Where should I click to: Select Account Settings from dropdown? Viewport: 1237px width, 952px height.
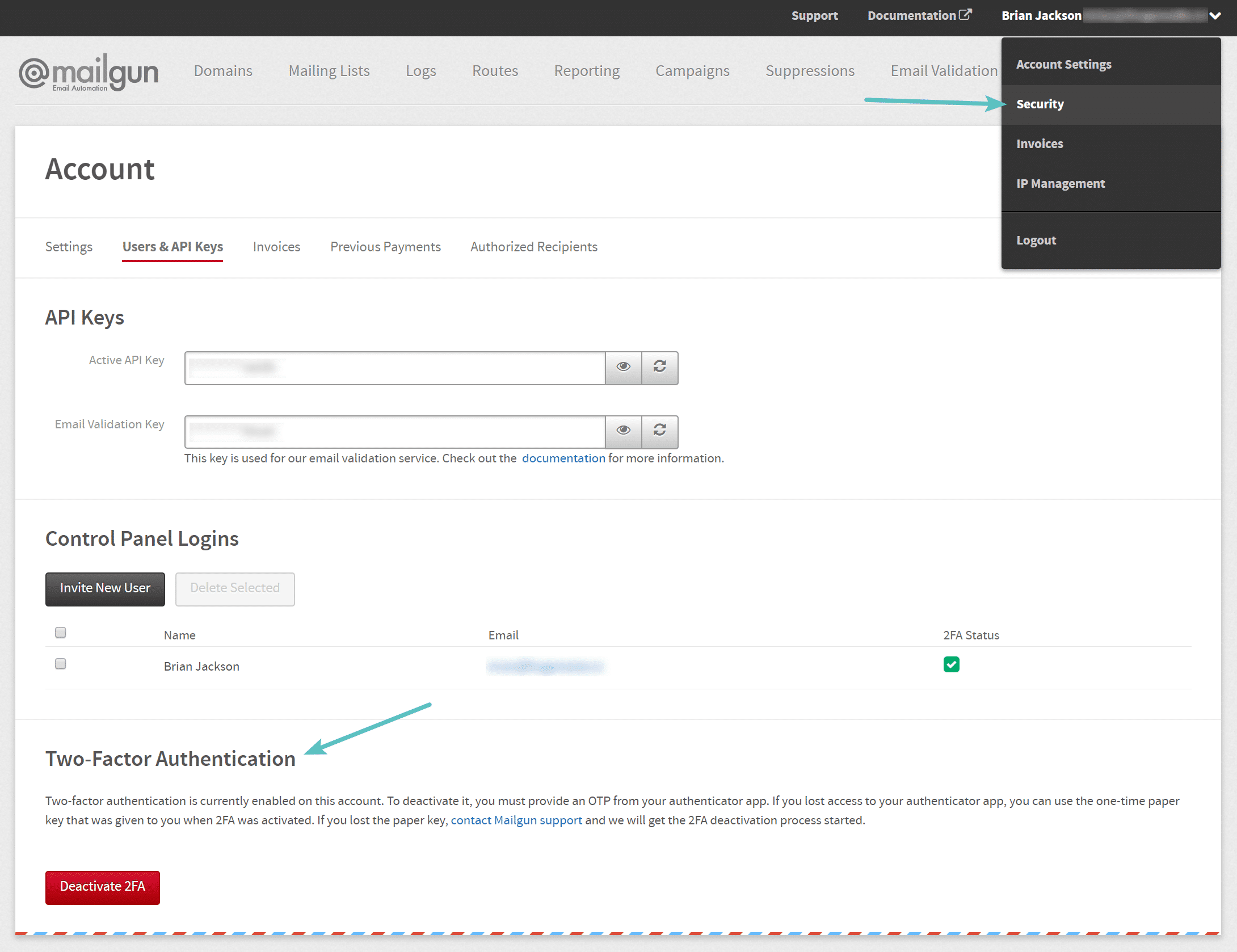point(1063,63)
